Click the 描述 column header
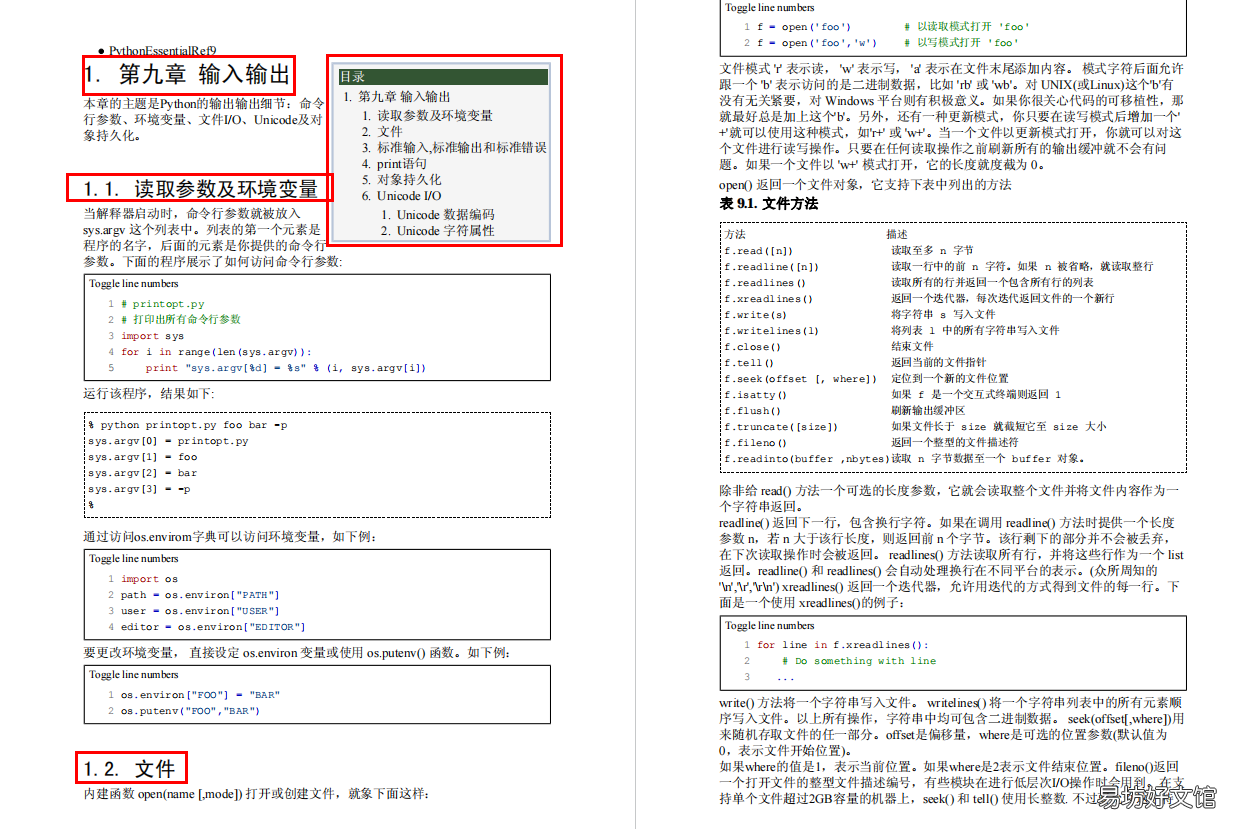Screen dimensions: 1244x829 click(897, 234)
